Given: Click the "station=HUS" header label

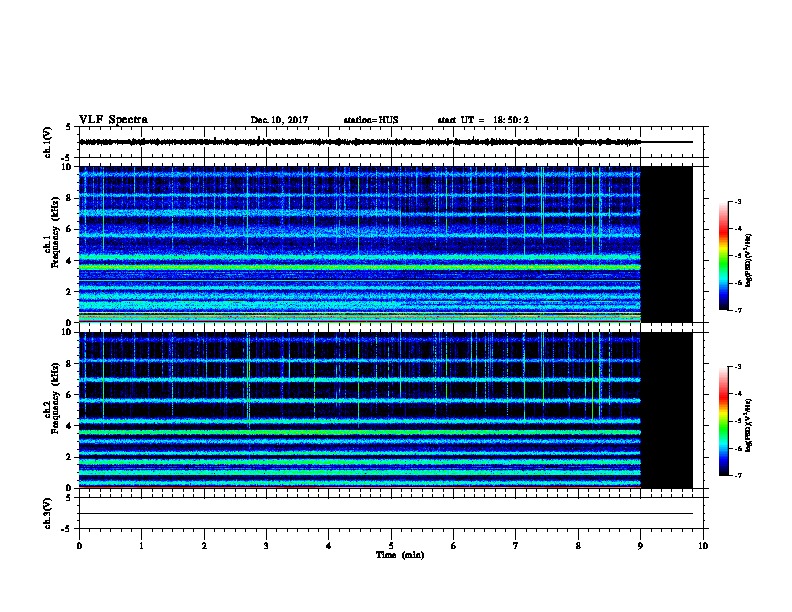Looking at the screenshot, I should click(x=371, y=120).
